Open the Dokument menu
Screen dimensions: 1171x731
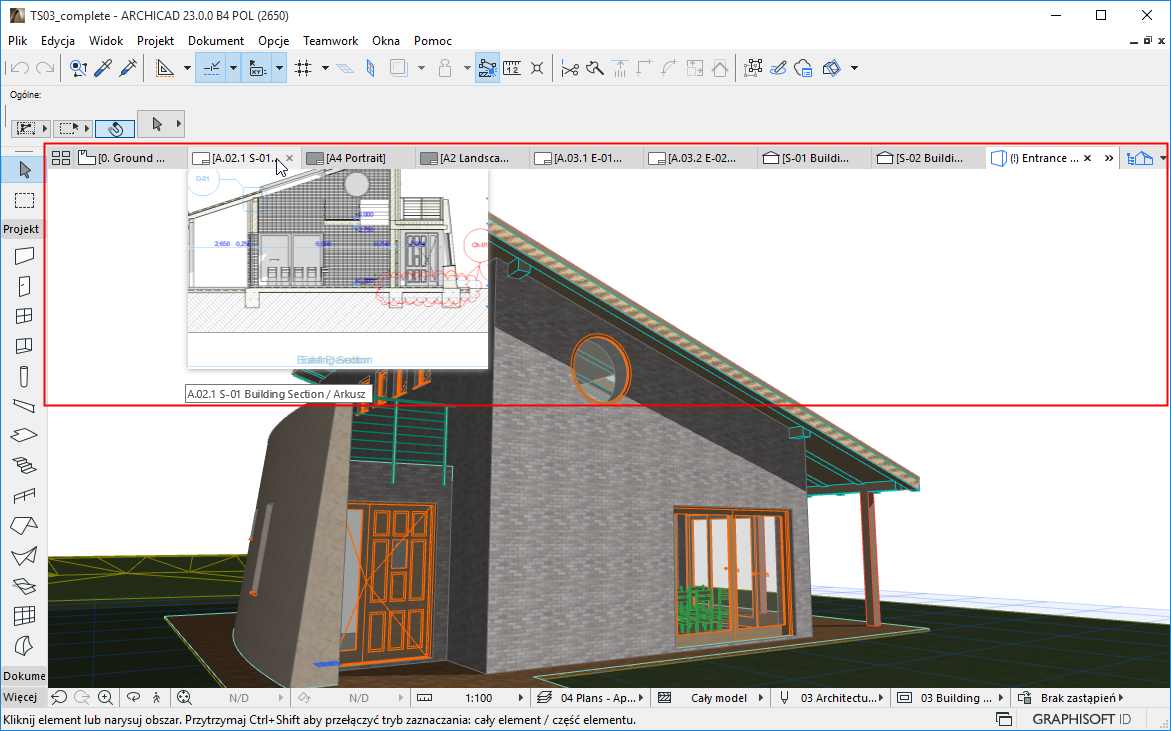click(x=215, y=41)
